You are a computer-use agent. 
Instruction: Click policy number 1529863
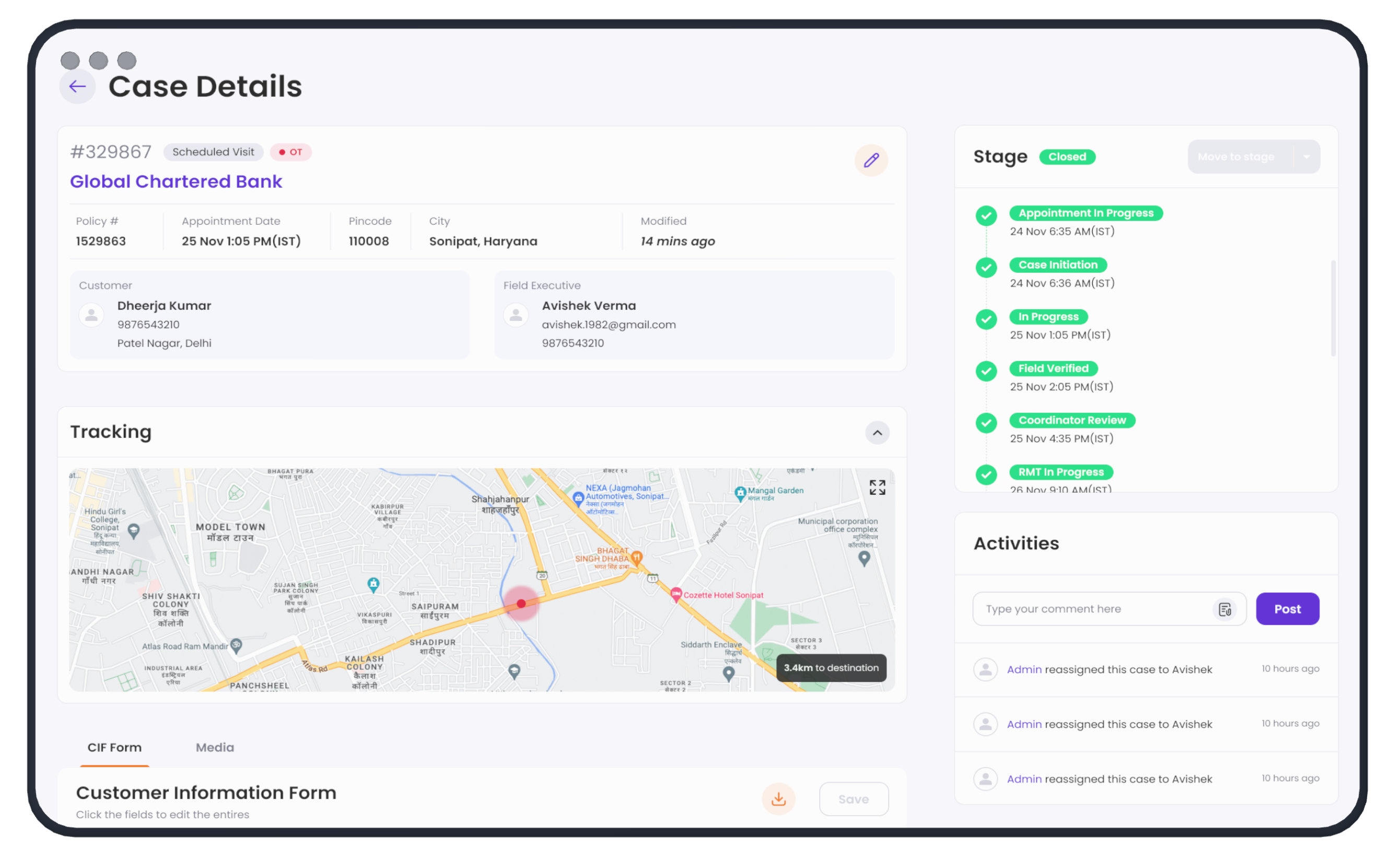point(101,241)
